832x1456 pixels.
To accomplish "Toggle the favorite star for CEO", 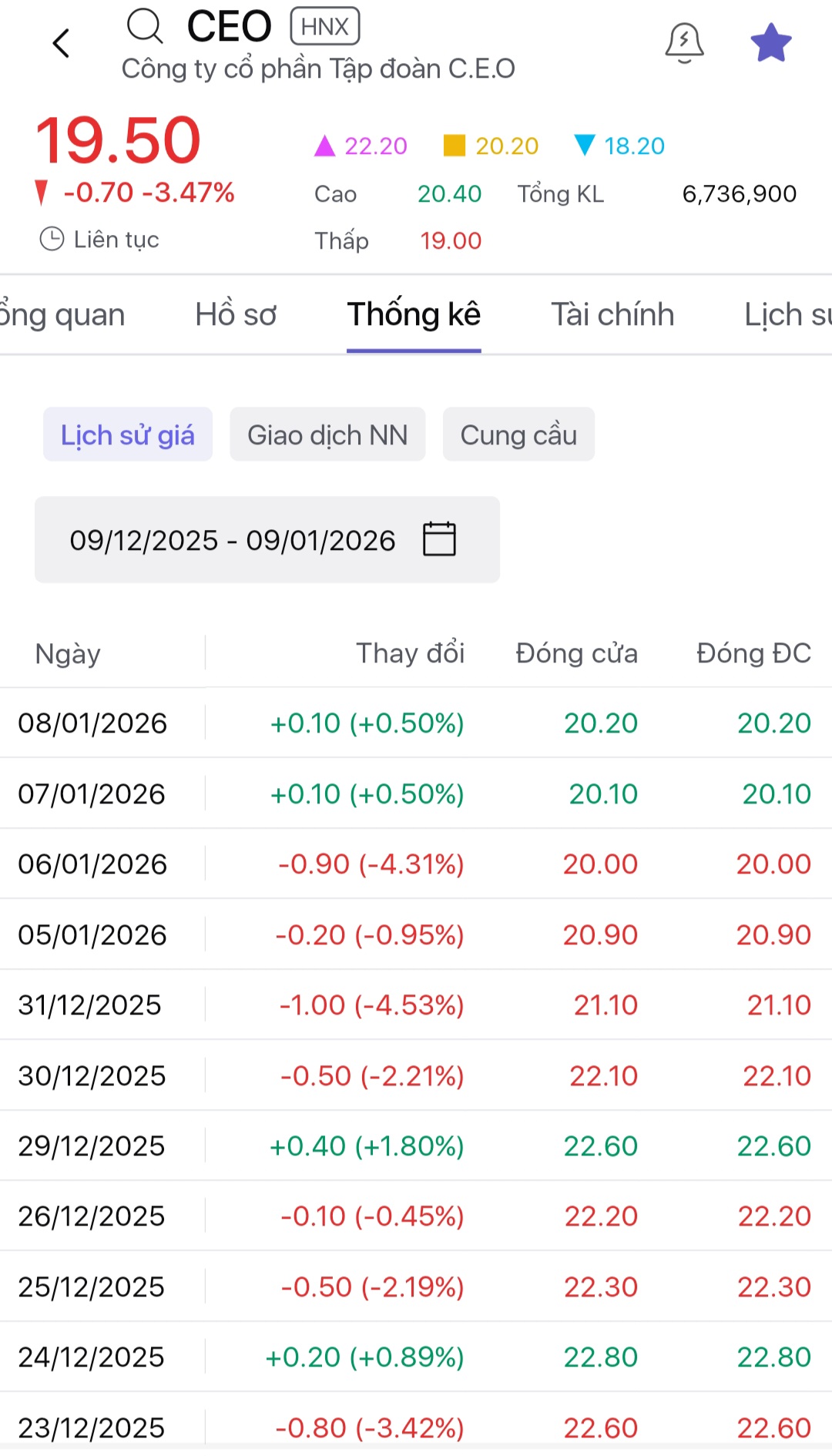I will coord(770,42).
